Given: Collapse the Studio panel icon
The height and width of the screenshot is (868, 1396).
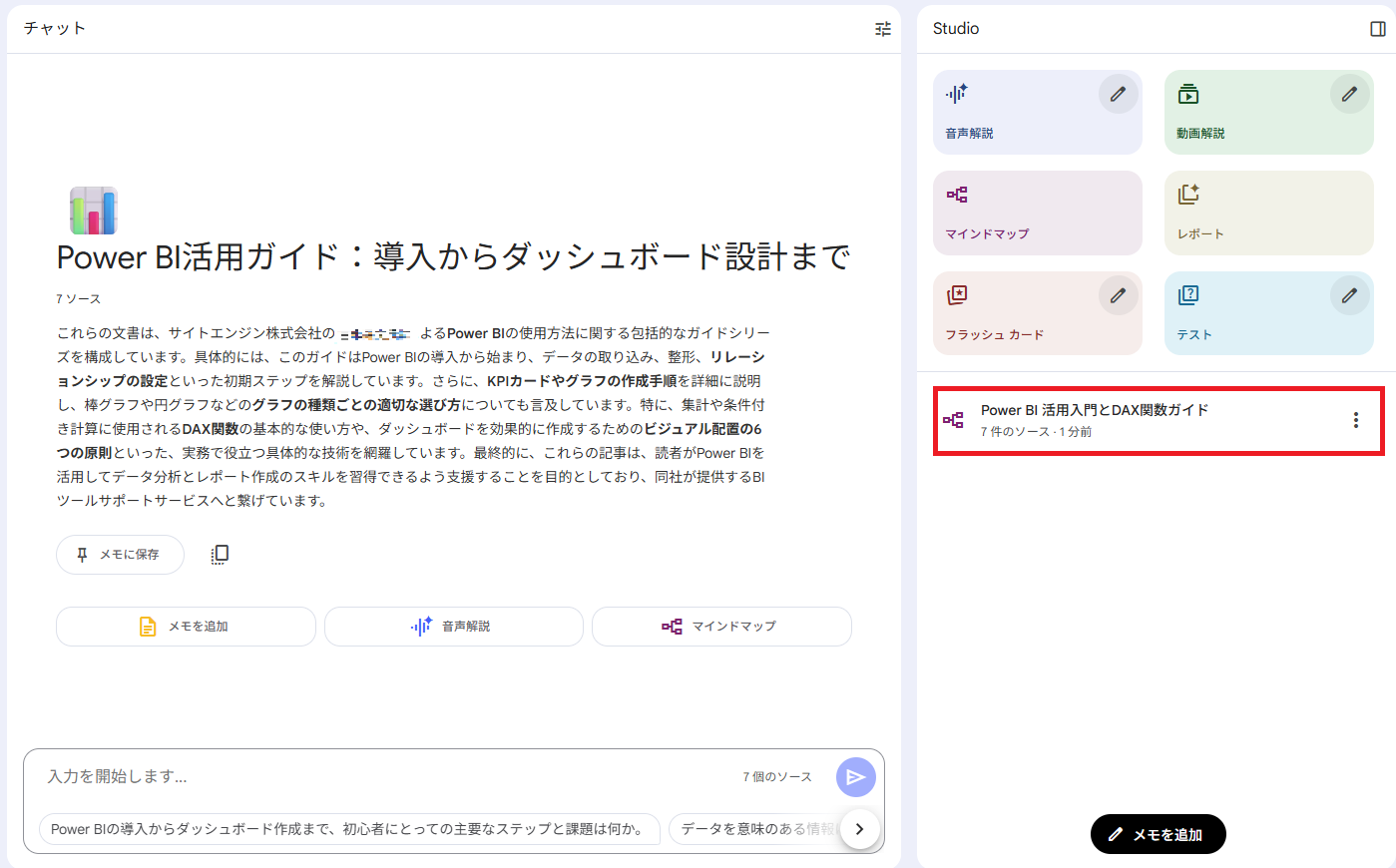Looking at the screenshot, I should [x=1378, y=29].
